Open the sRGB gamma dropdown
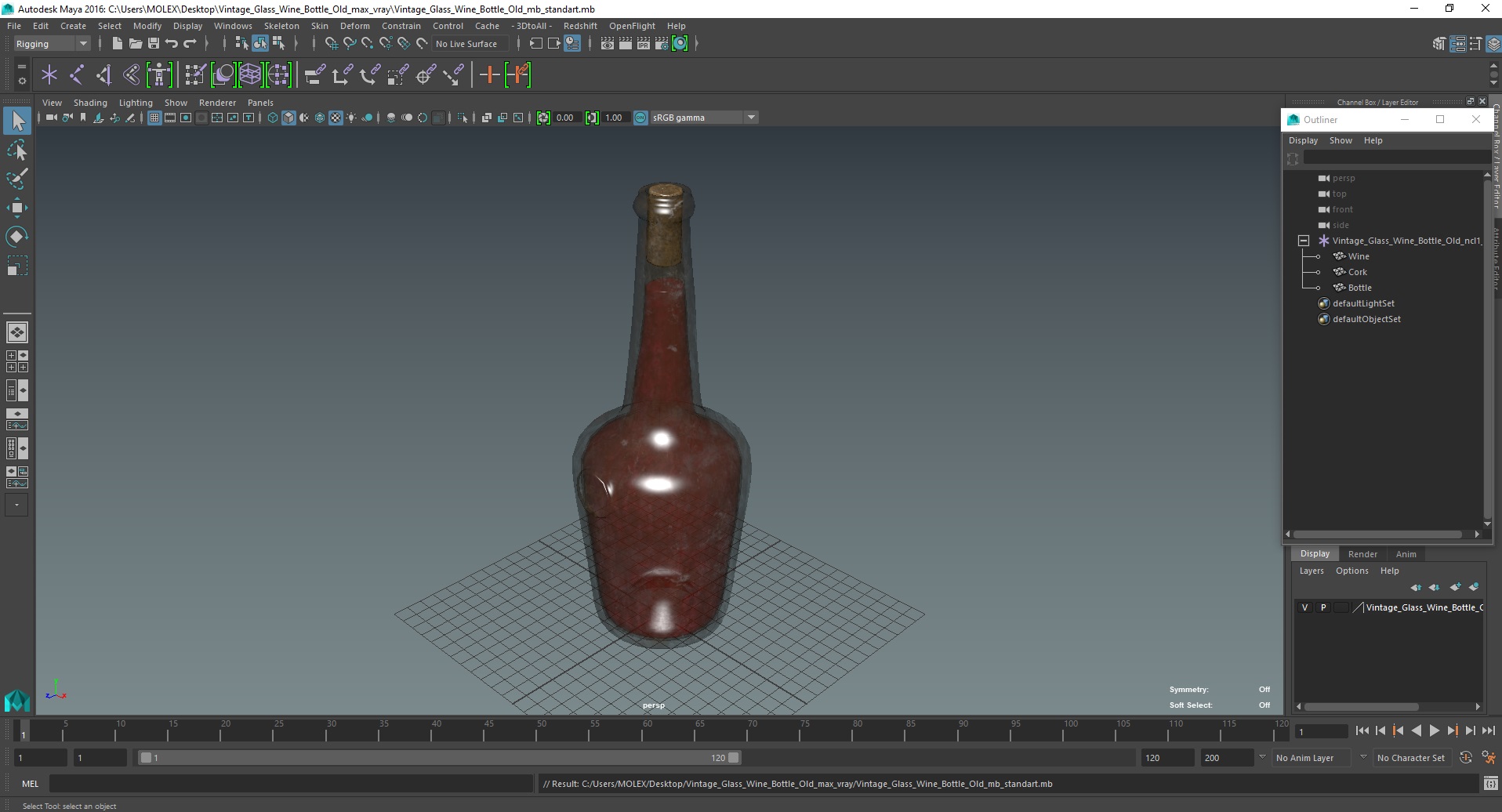Viewport: 1502px width, 812px height. [x=703, y=118]
